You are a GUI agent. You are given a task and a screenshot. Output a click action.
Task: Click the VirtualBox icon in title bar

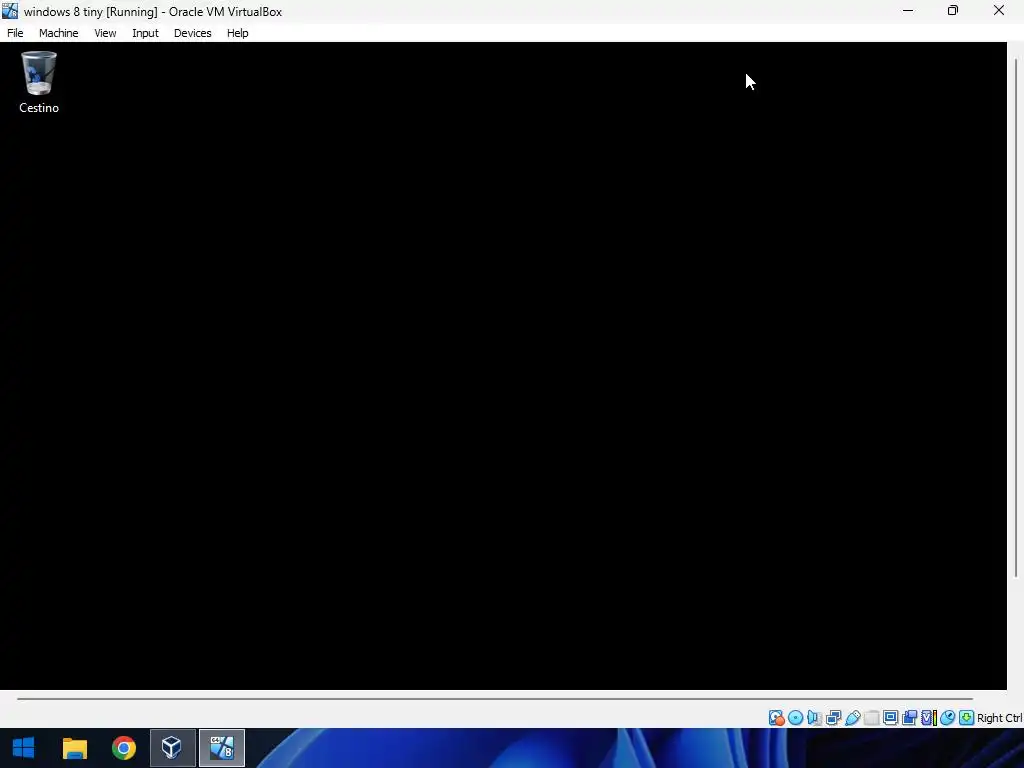pos(10,11)
